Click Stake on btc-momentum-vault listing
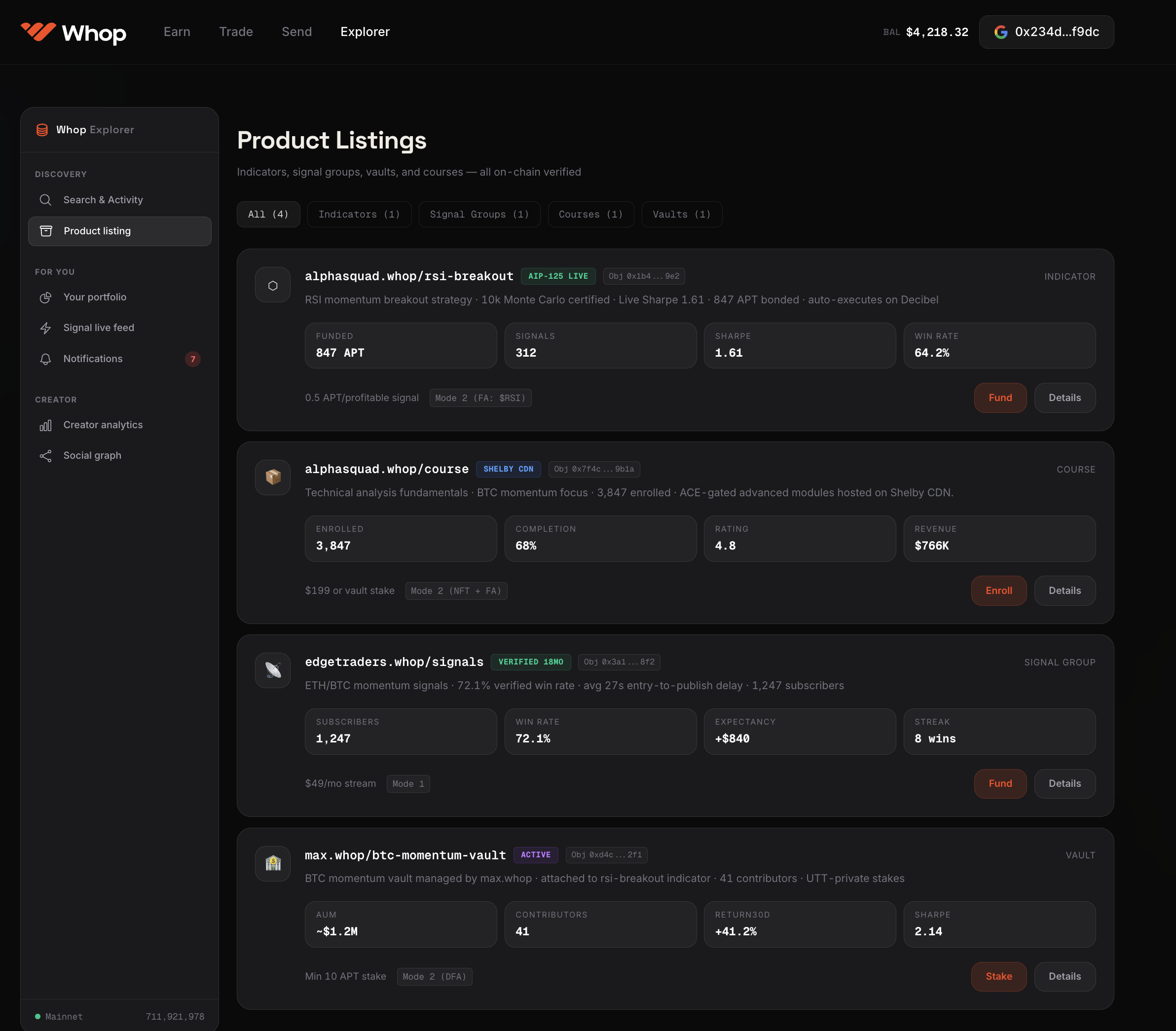1176x1031 pixels. [999, 976]
